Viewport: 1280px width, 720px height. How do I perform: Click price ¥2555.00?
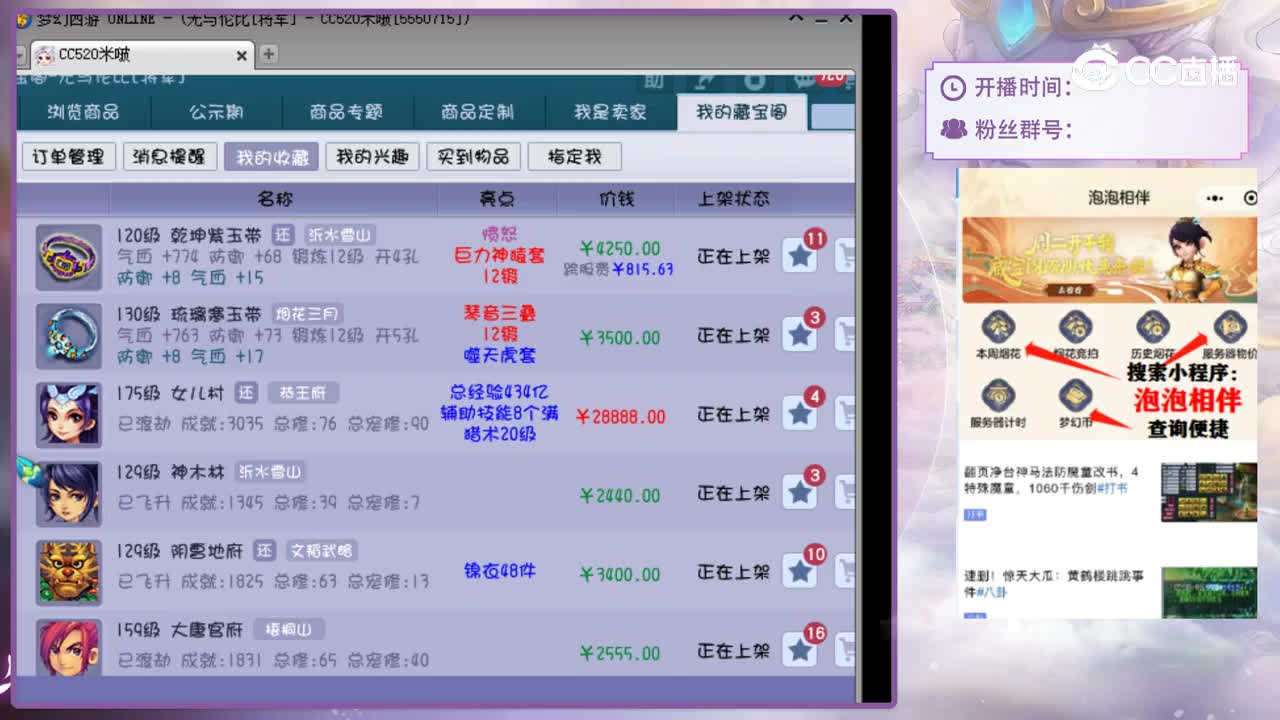point(620,653)
